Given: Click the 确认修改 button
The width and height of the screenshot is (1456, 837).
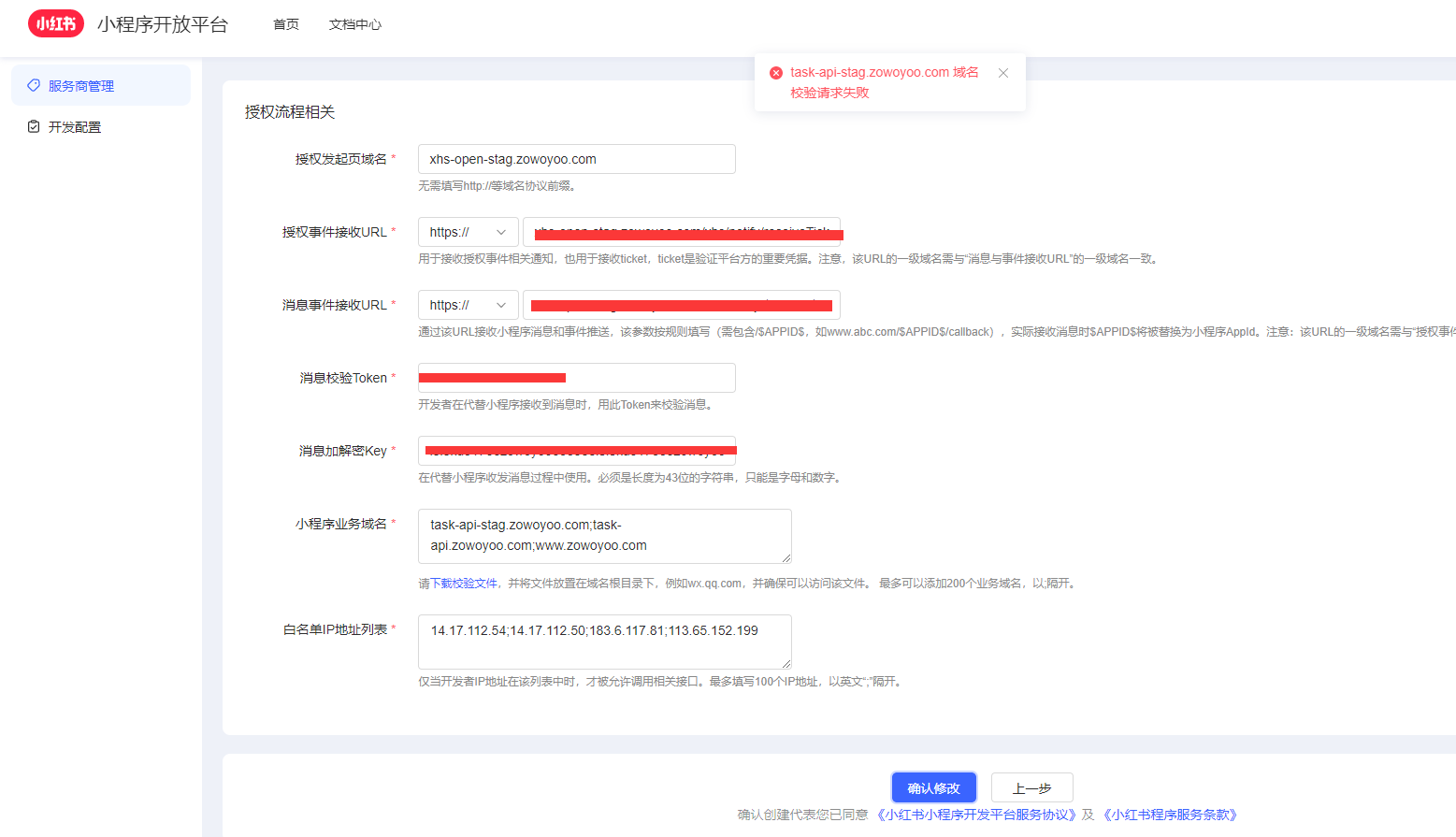Looking at the screenshot, I should (933, 787).
